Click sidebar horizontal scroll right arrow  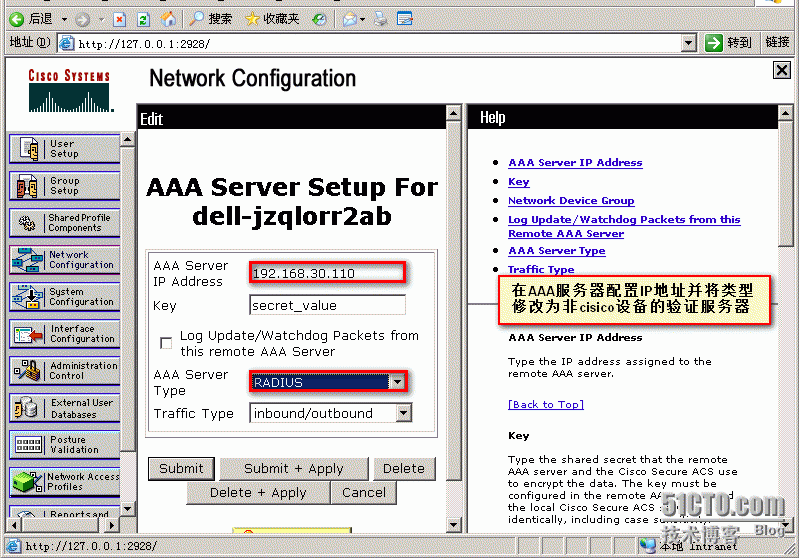click(112, 524)
